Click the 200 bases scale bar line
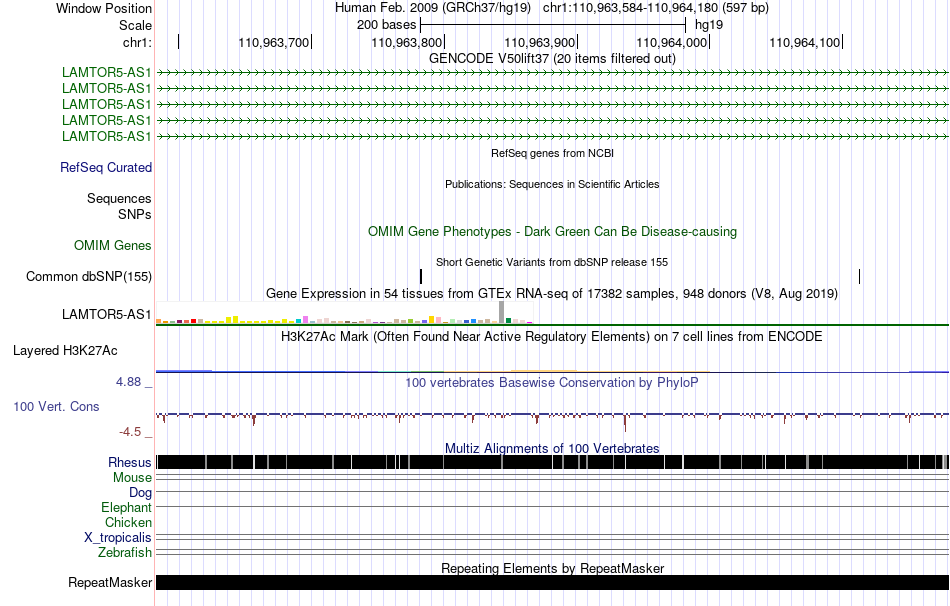Viewport: 950px width, 606px height. click(x=553, y=25)
